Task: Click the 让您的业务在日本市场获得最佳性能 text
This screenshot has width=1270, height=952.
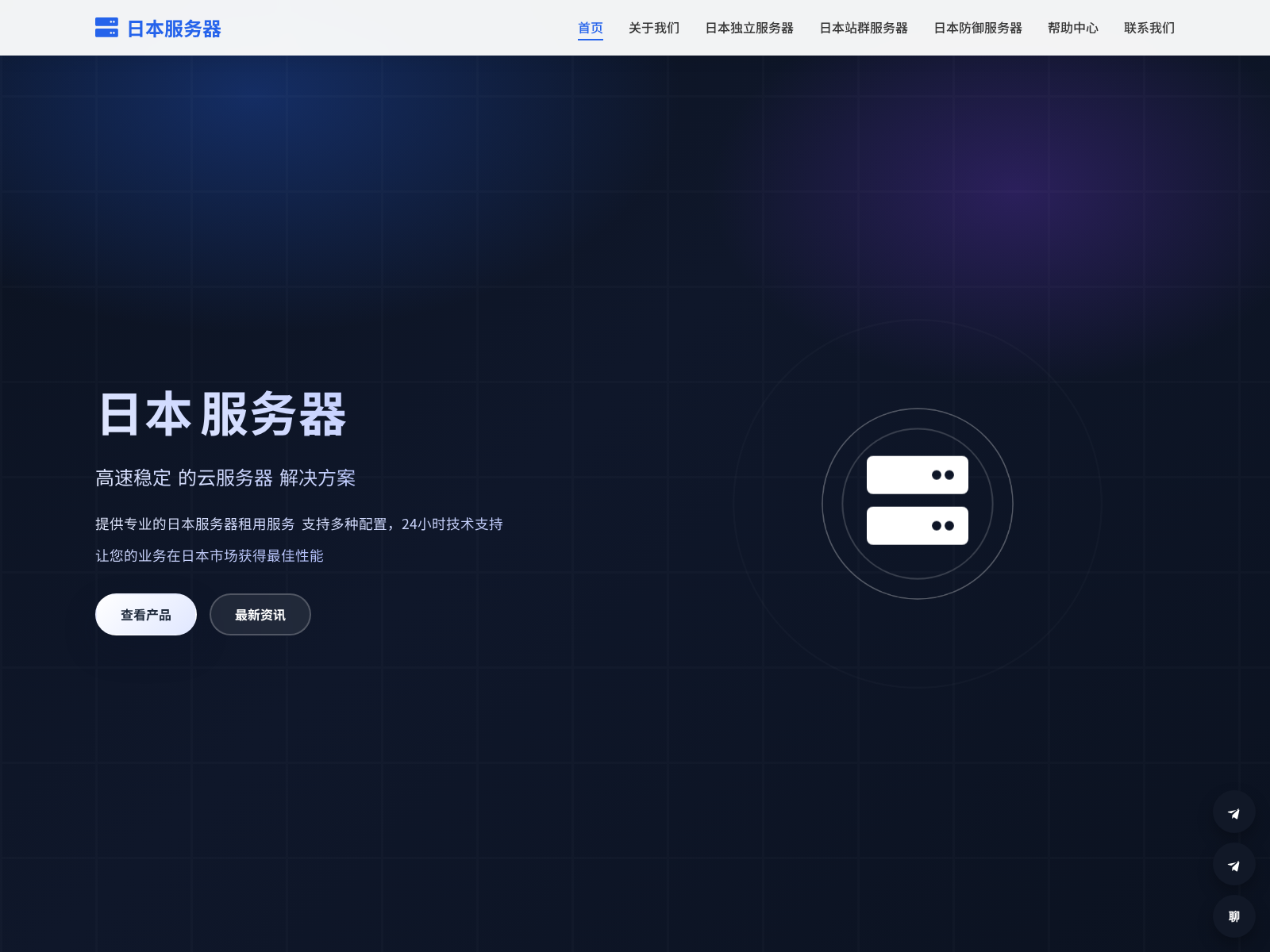Action: pyautogui.click(x=210, y=555)
